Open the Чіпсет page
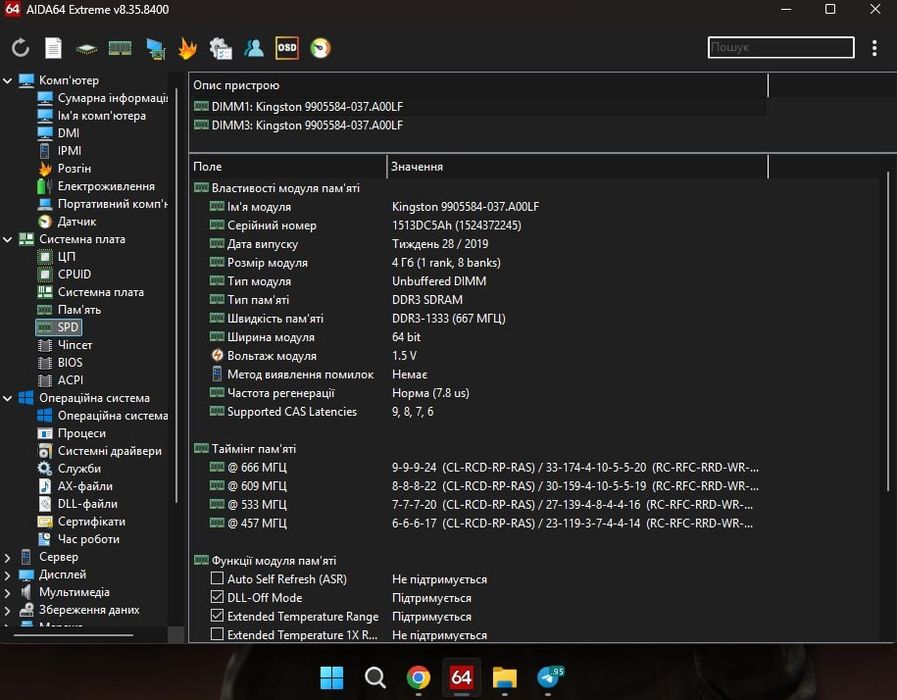Screen dimensions: 897x700 (x=65, y=345)
